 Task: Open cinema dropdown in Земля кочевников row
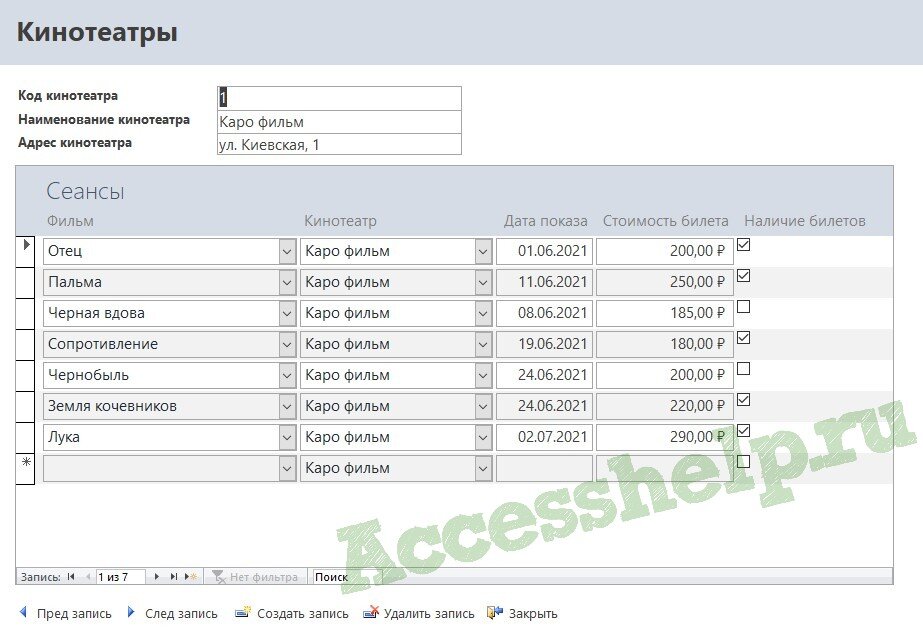coord(483,406)
